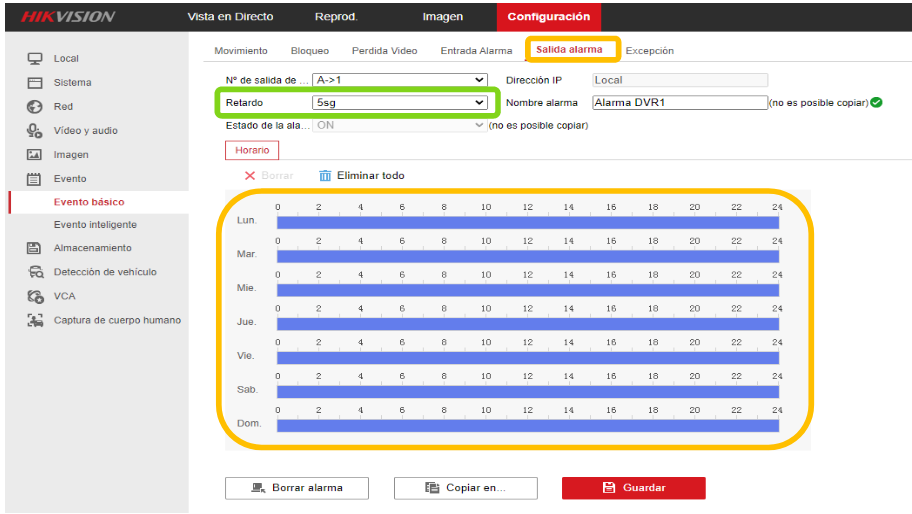The image size is (912, 514).
Task: Open Almacenamiento disk icon
Action: coord(34,248)
